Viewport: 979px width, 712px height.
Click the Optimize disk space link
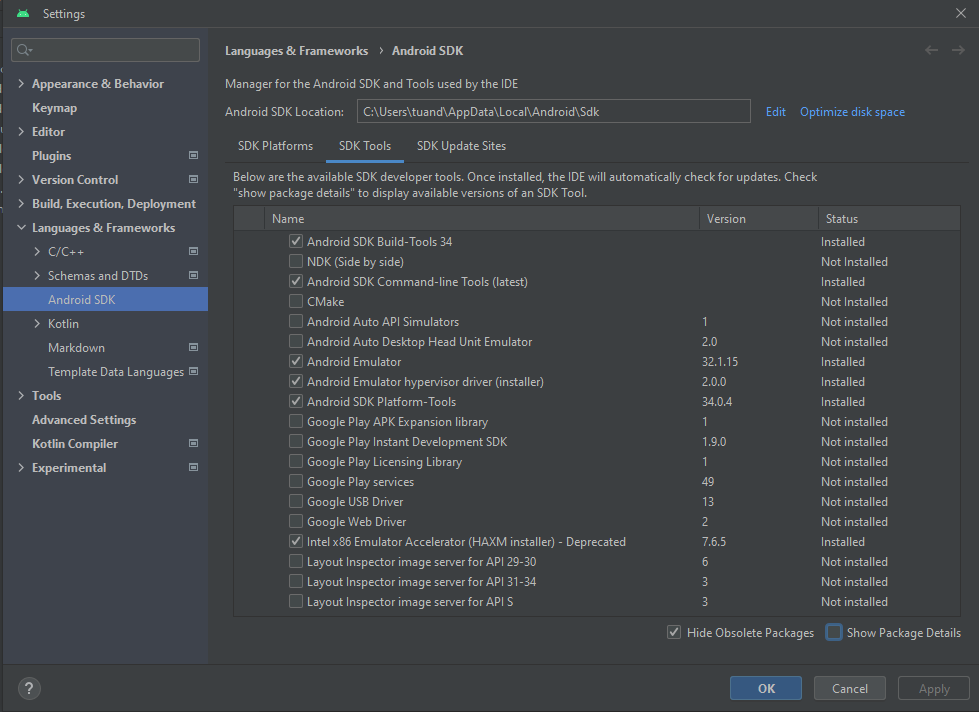(852, 112)
